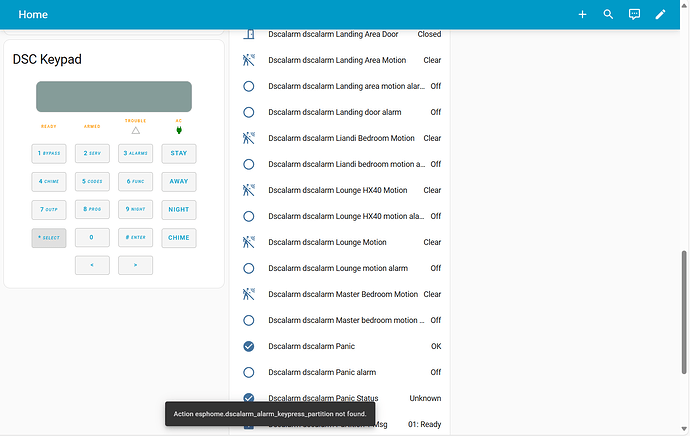Click the ARMED status label
690x436 pixels.
[92, 126]
